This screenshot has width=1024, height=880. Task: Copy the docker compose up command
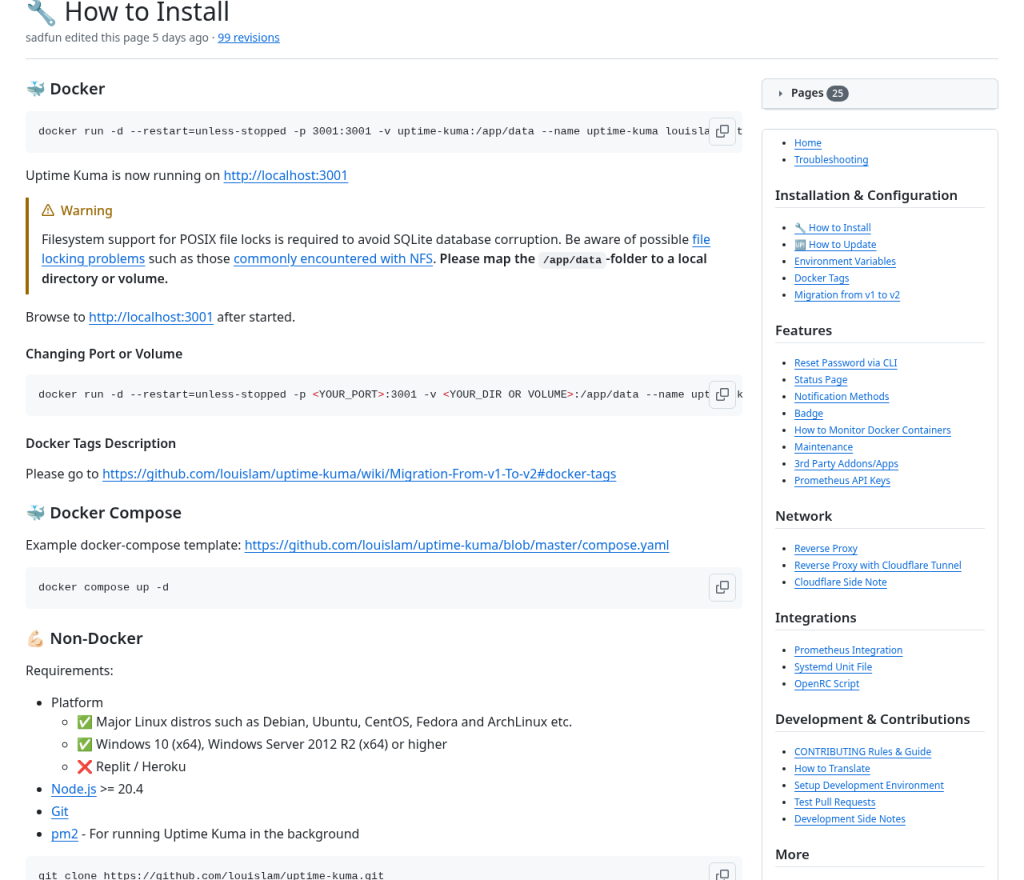pyautogui.click(x=722, y=587)
